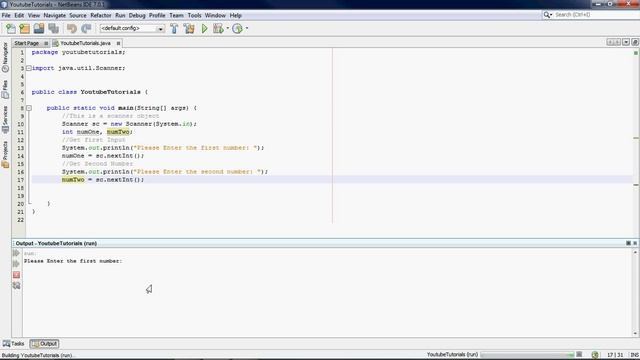Screen dimensions: 640x360
Task: Select the Output tab at bottom
Action: 44,344
